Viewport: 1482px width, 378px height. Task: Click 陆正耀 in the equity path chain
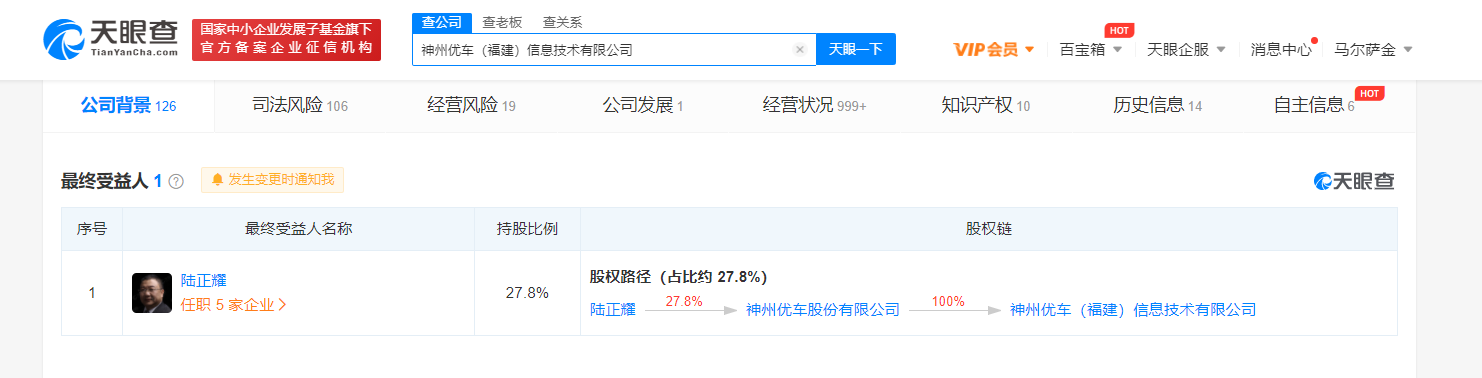pos(613,310)
